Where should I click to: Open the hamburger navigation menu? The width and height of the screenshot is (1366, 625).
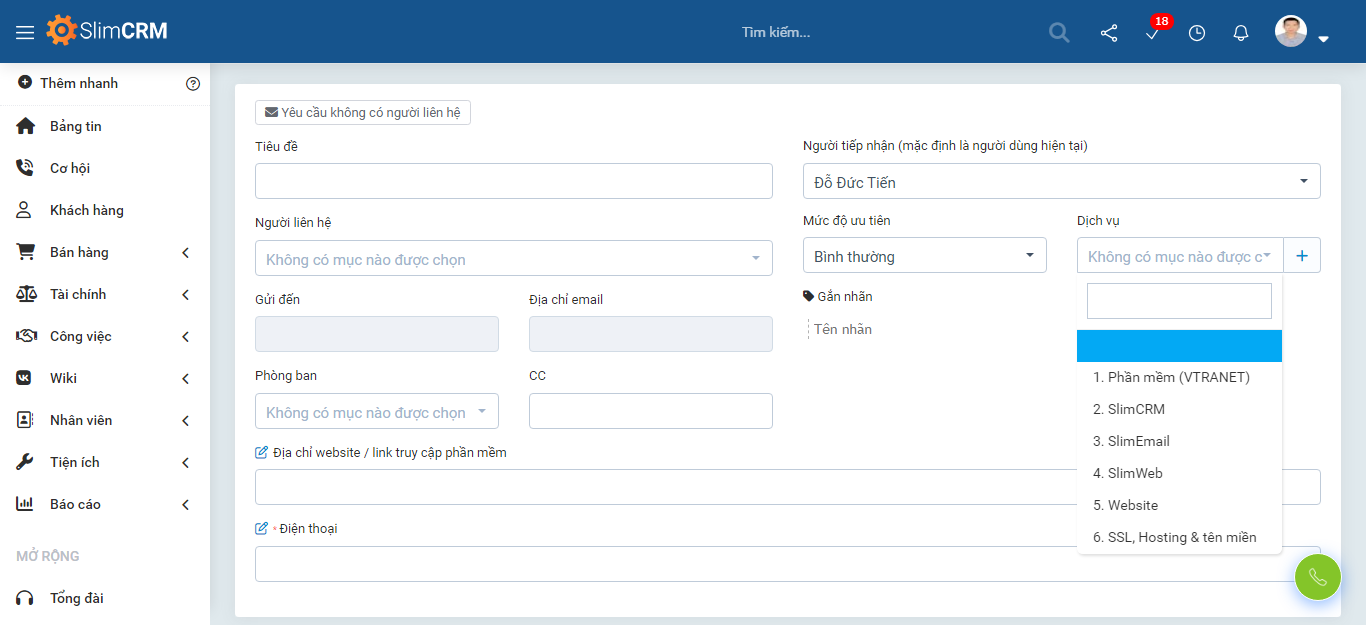pyautogui.click(x=26, y=31)
